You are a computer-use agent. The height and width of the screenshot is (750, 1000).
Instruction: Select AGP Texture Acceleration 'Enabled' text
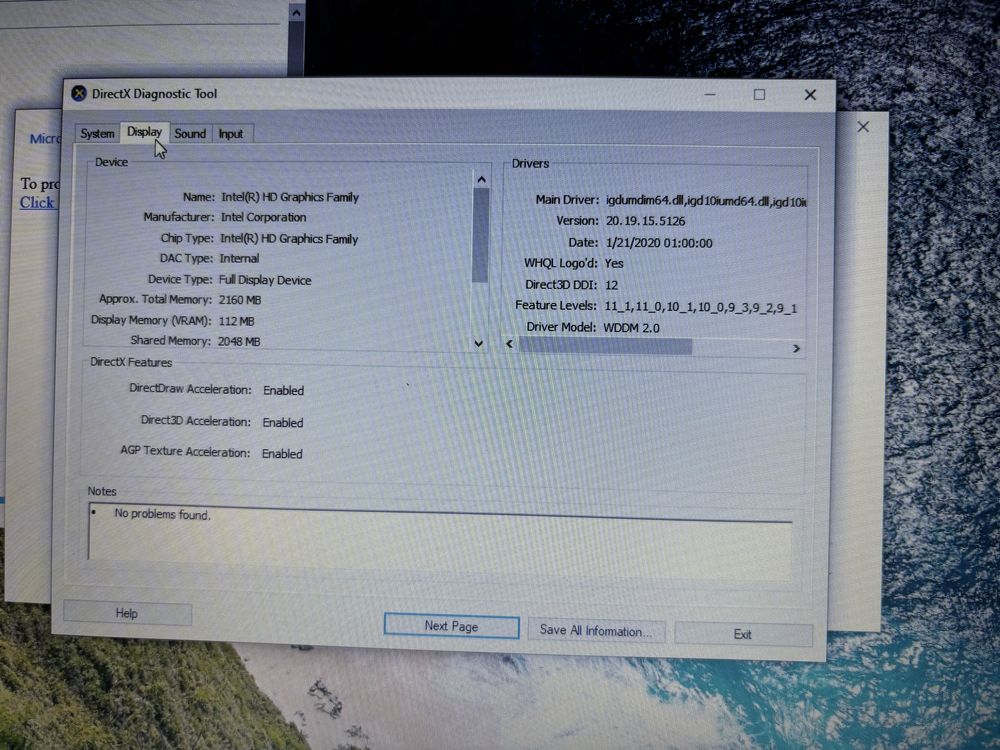(282, 453)
